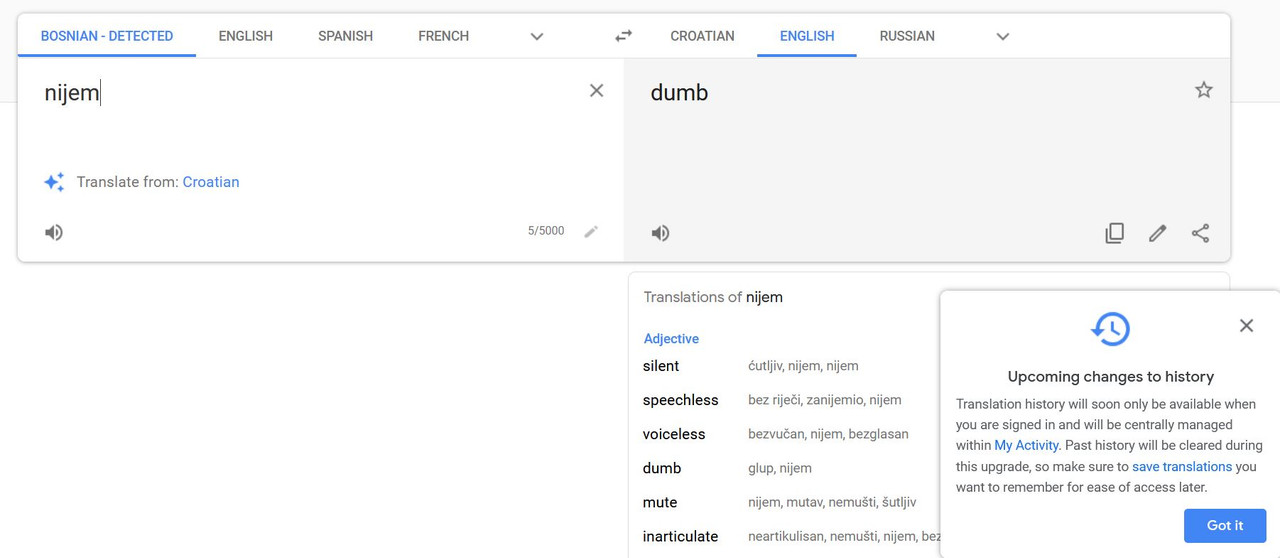The image size is (1280, 558).
Task: Click 'ćutljiv, nijem, nijem' synonyms
Action: click(x=803, y=366)
